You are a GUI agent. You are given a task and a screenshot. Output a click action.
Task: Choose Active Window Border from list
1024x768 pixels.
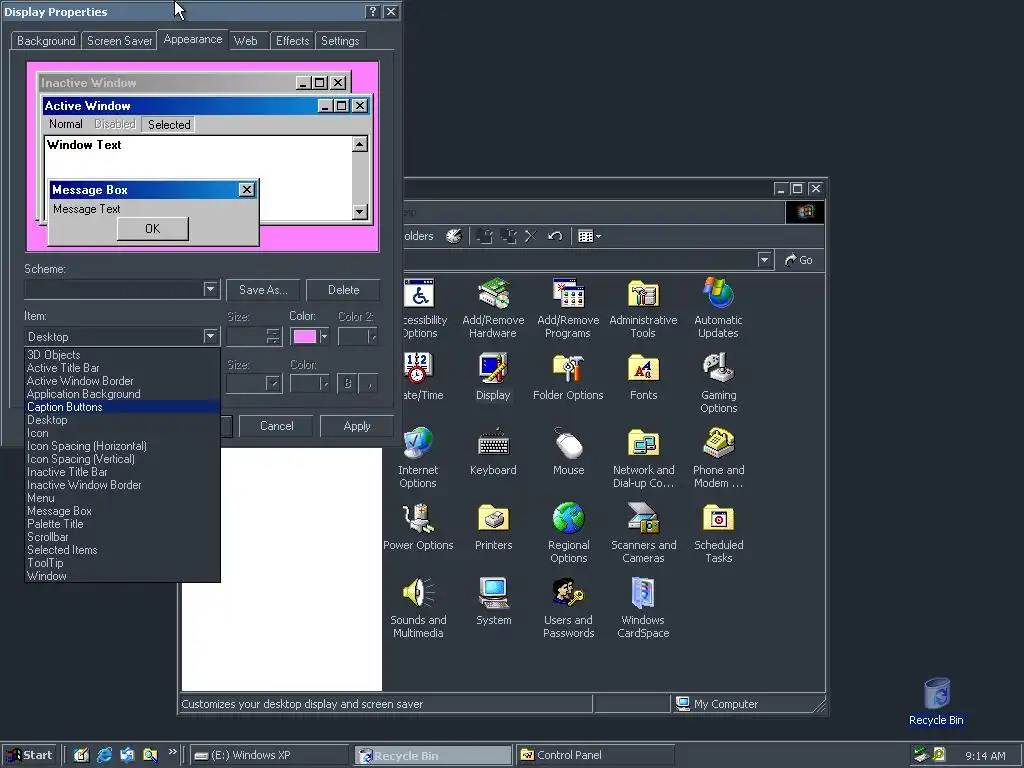pos(122,381)
